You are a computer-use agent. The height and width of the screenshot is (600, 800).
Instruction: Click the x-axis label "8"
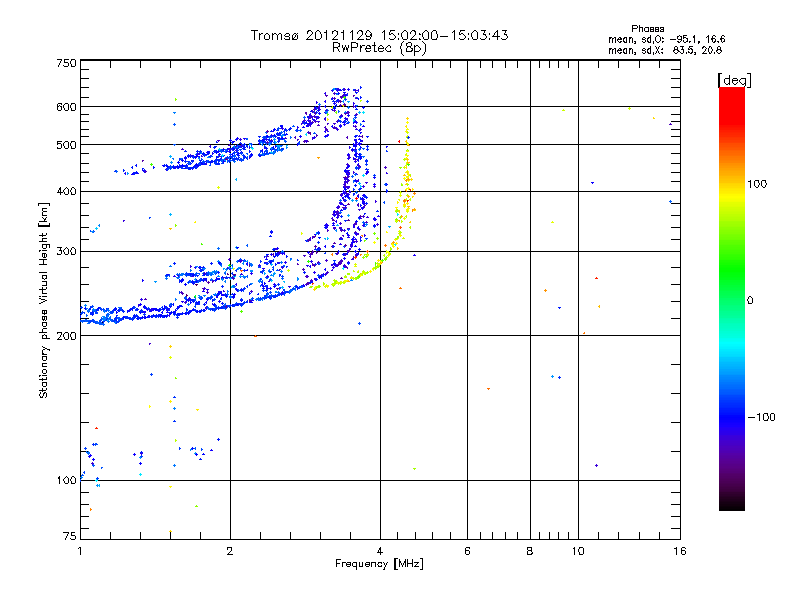[530, 551]
